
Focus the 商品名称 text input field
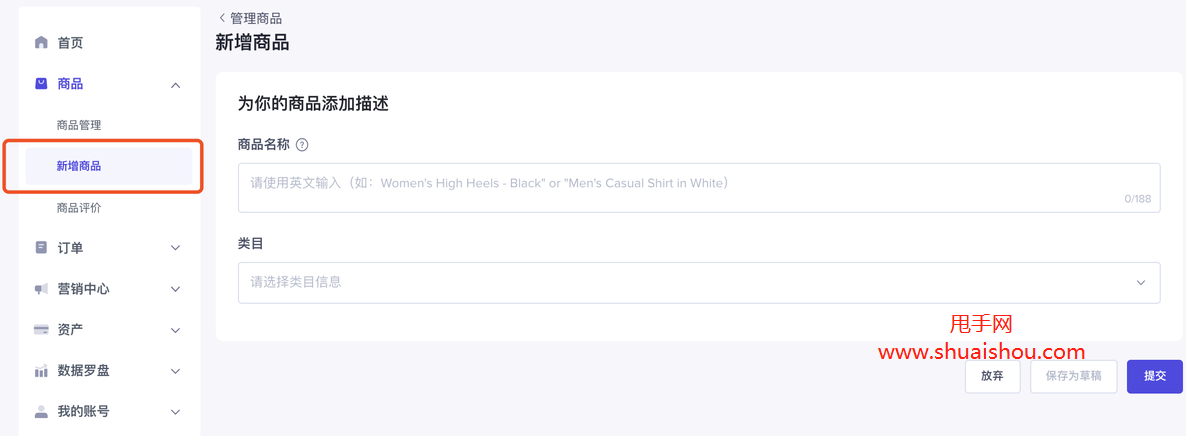698,184
